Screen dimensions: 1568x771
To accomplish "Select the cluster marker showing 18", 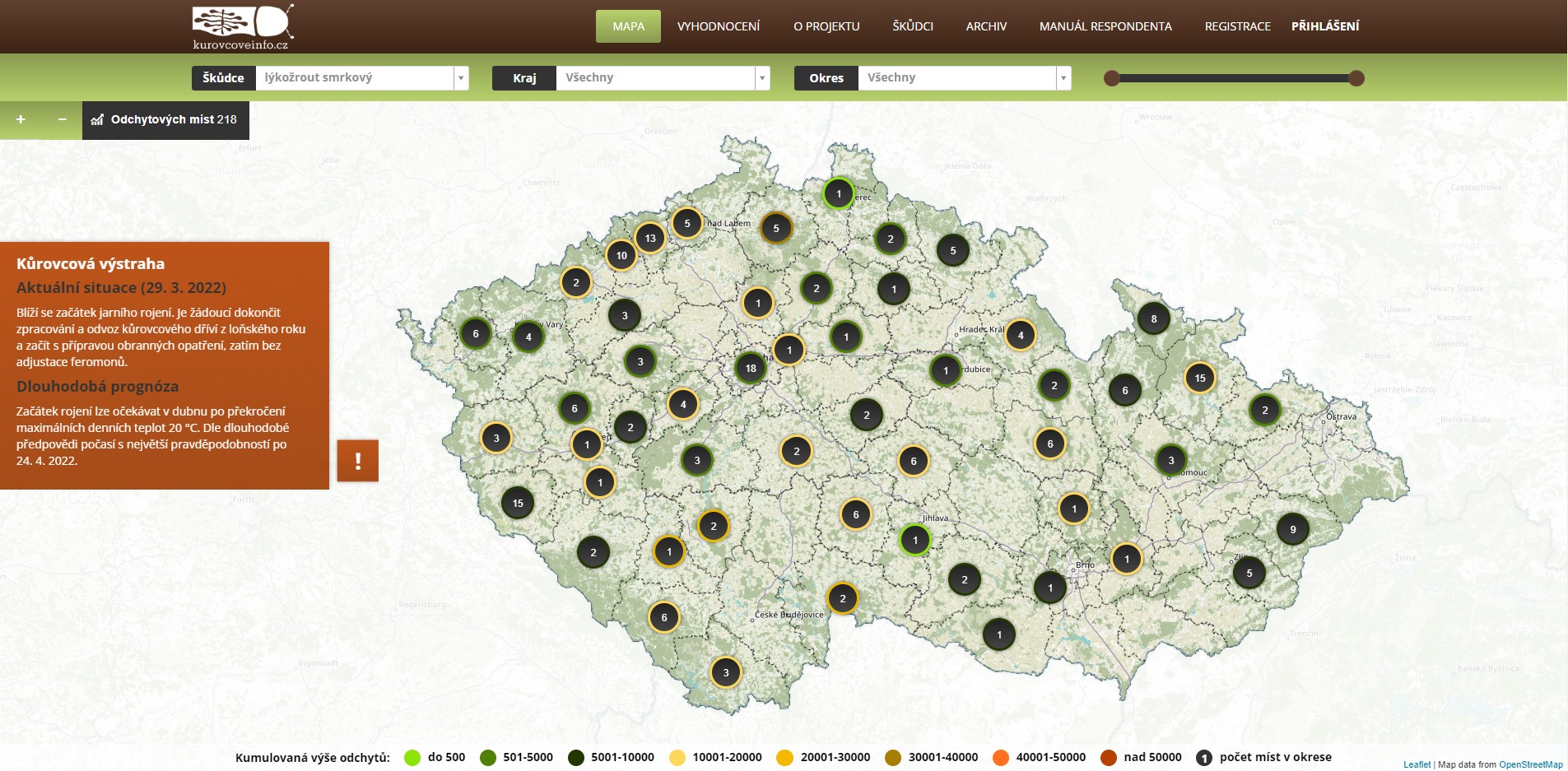I will pyautogui.click(x=750, y=369).
